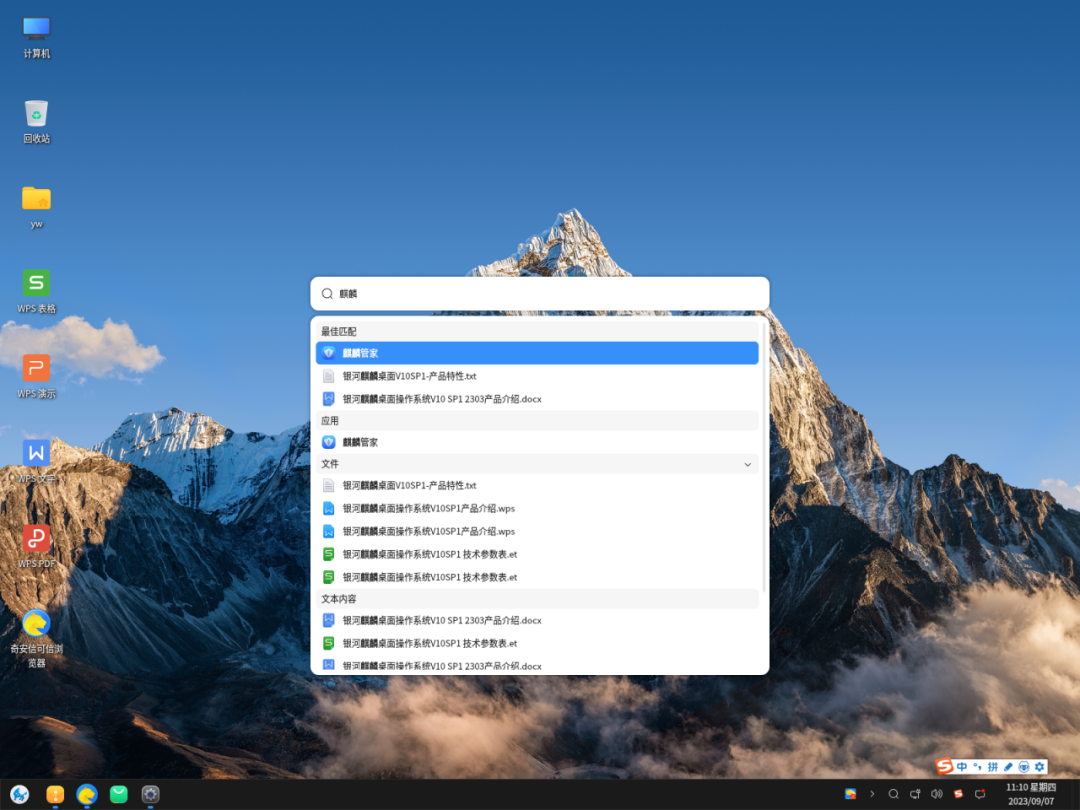Click the start menu icon in taskbar
1080x810 pixels.
coord(20,794)
